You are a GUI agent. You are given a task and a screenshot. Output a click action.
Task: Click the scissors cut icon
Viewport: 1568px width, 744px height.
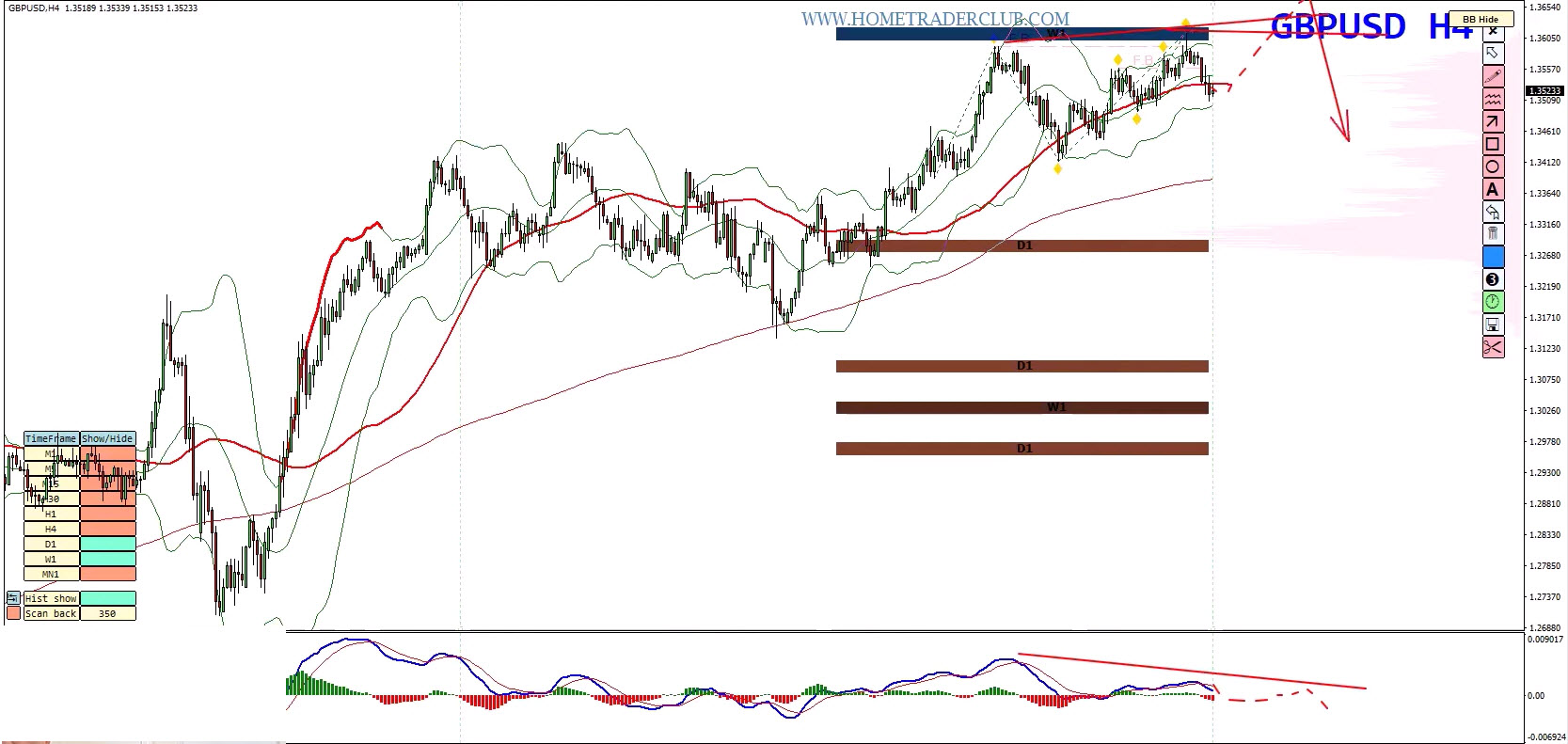click(1493, 347)
